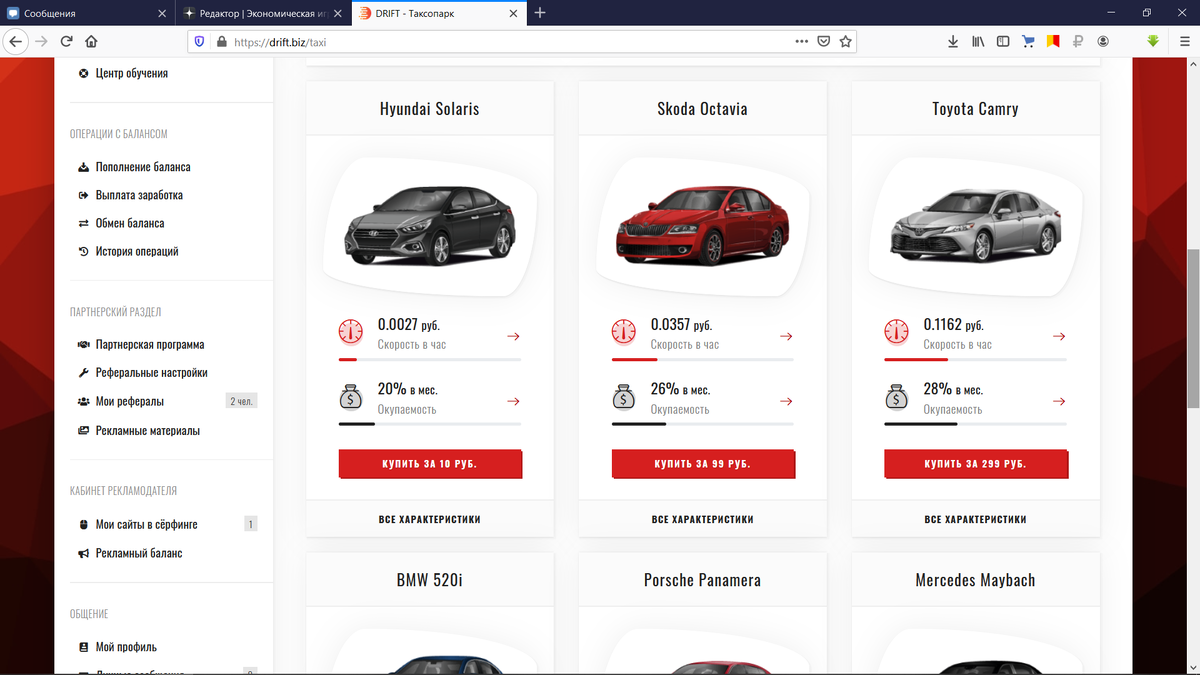Open the tracking protection shield icon
The image size is (1200, 675).
point(199,42)
